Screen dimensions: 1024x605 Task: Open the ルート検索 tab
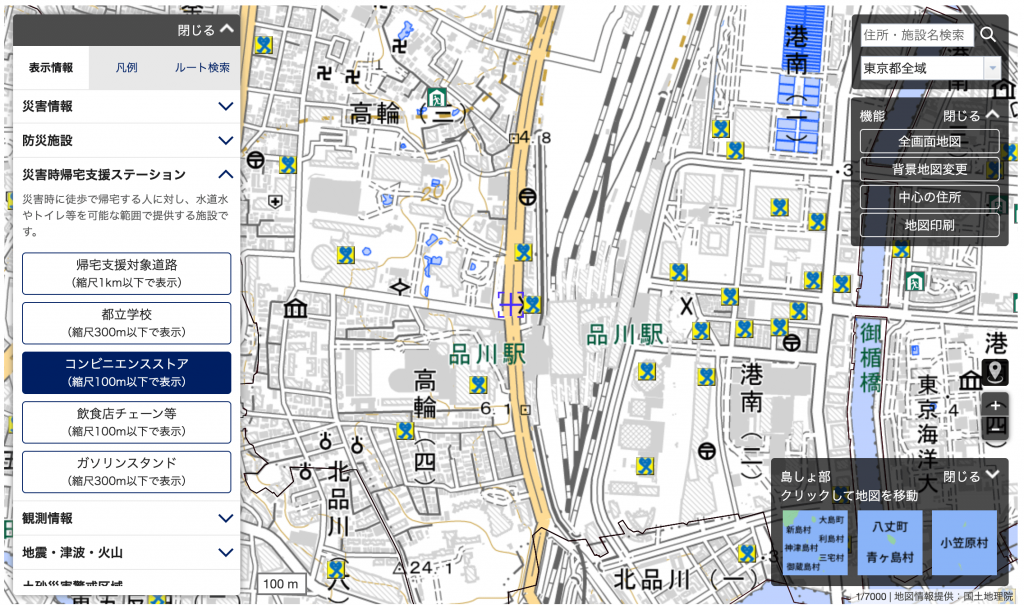202,68
